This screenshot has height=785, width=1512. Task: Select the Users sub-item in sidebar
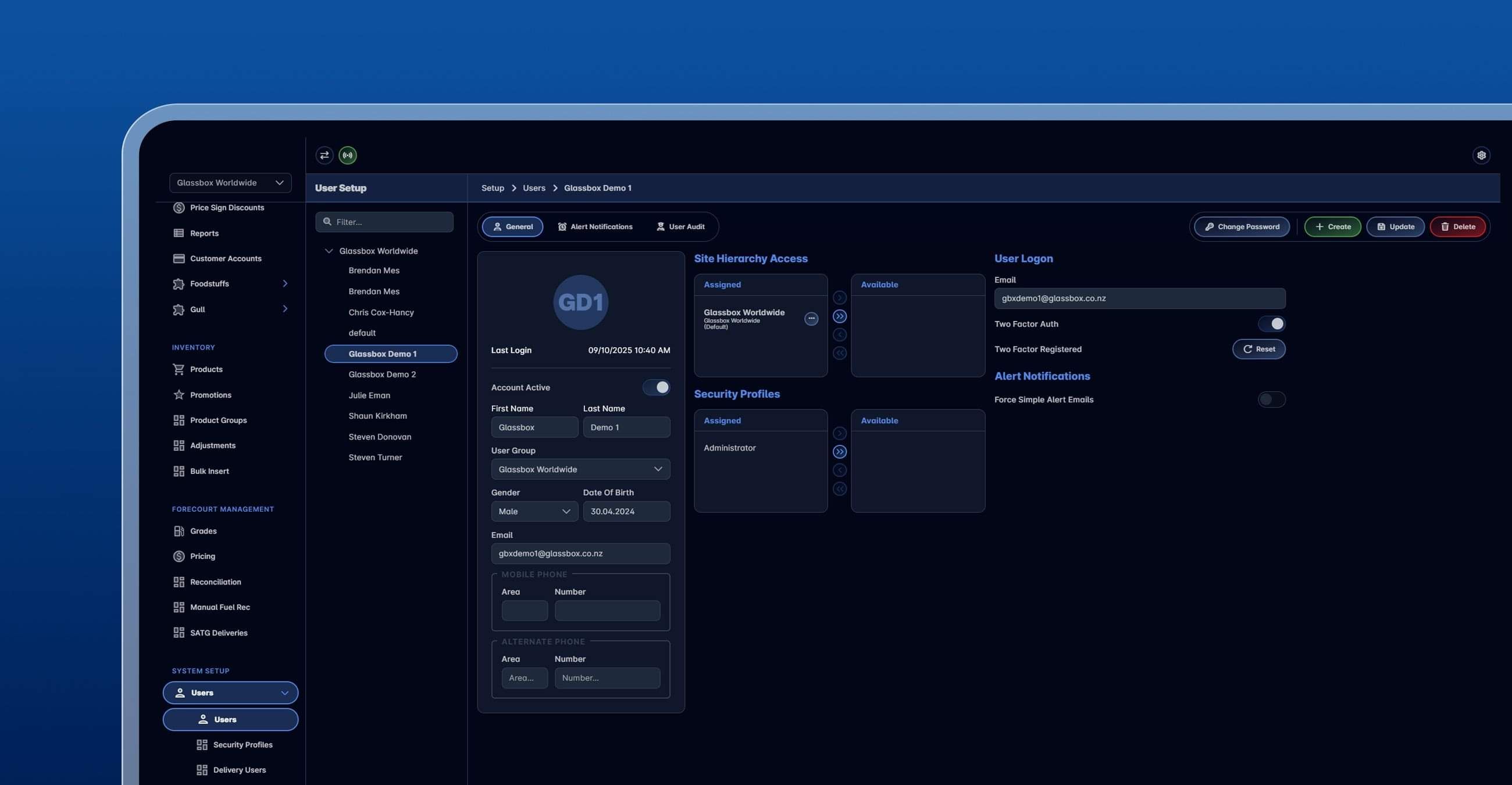(x=230, y=720)
